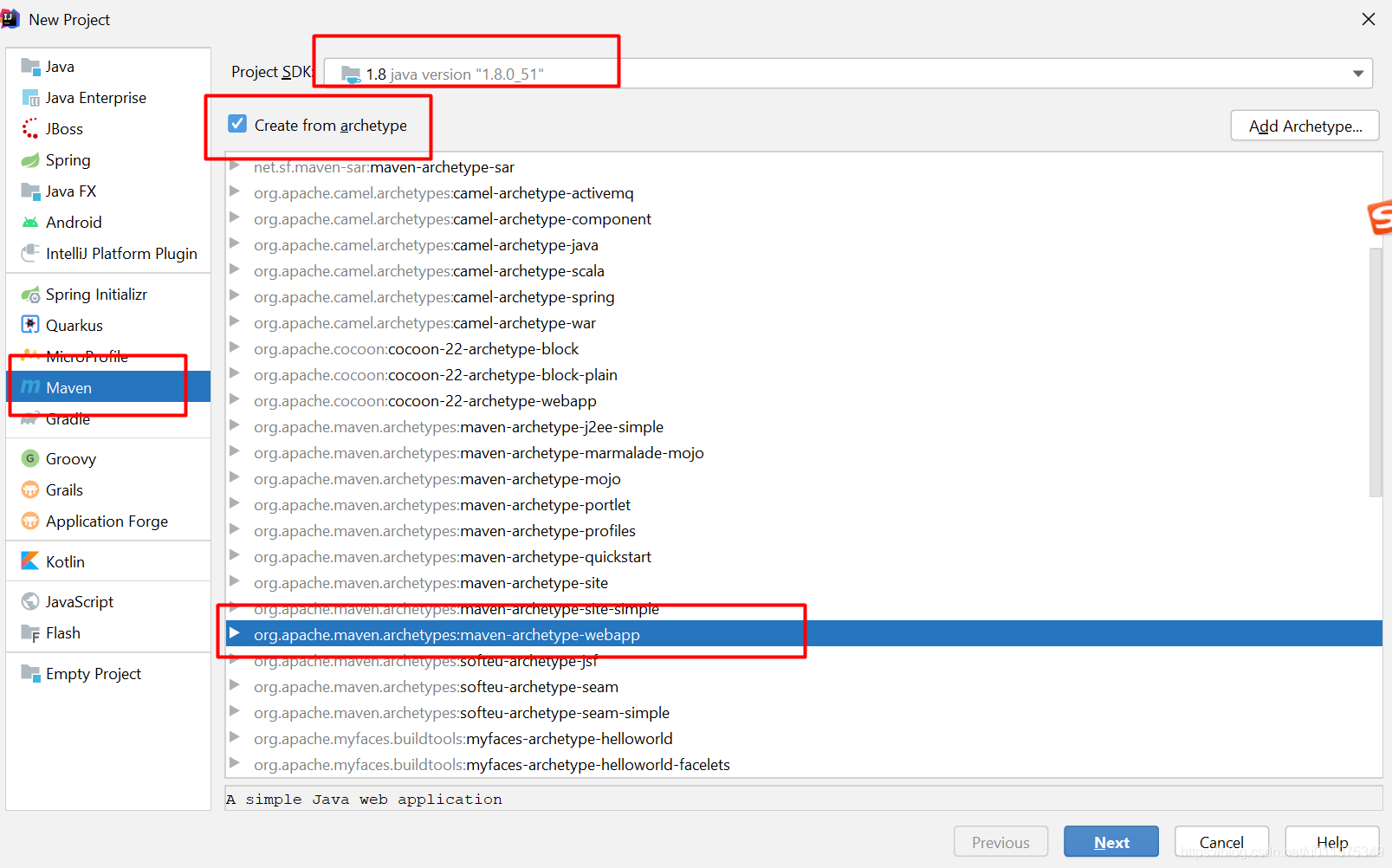Select Empty Project entry
The height and width of the screenshot is (868, 1392).
108,673
